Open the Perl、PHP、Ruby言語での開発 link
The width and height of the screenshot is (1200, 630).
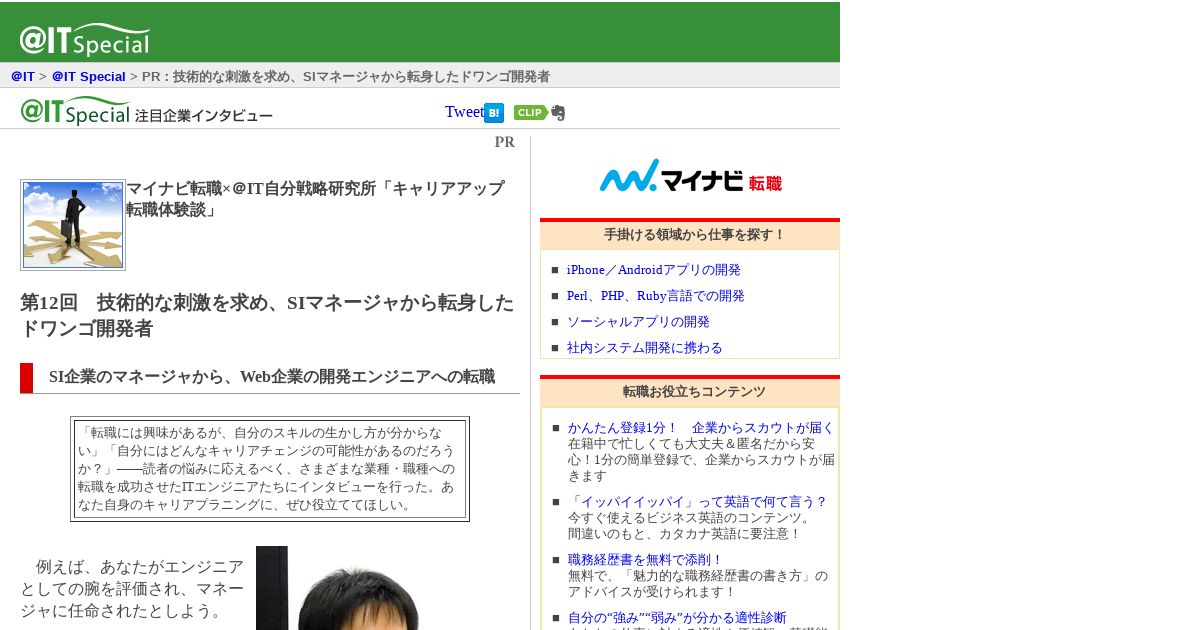click(x=655, y=296)
